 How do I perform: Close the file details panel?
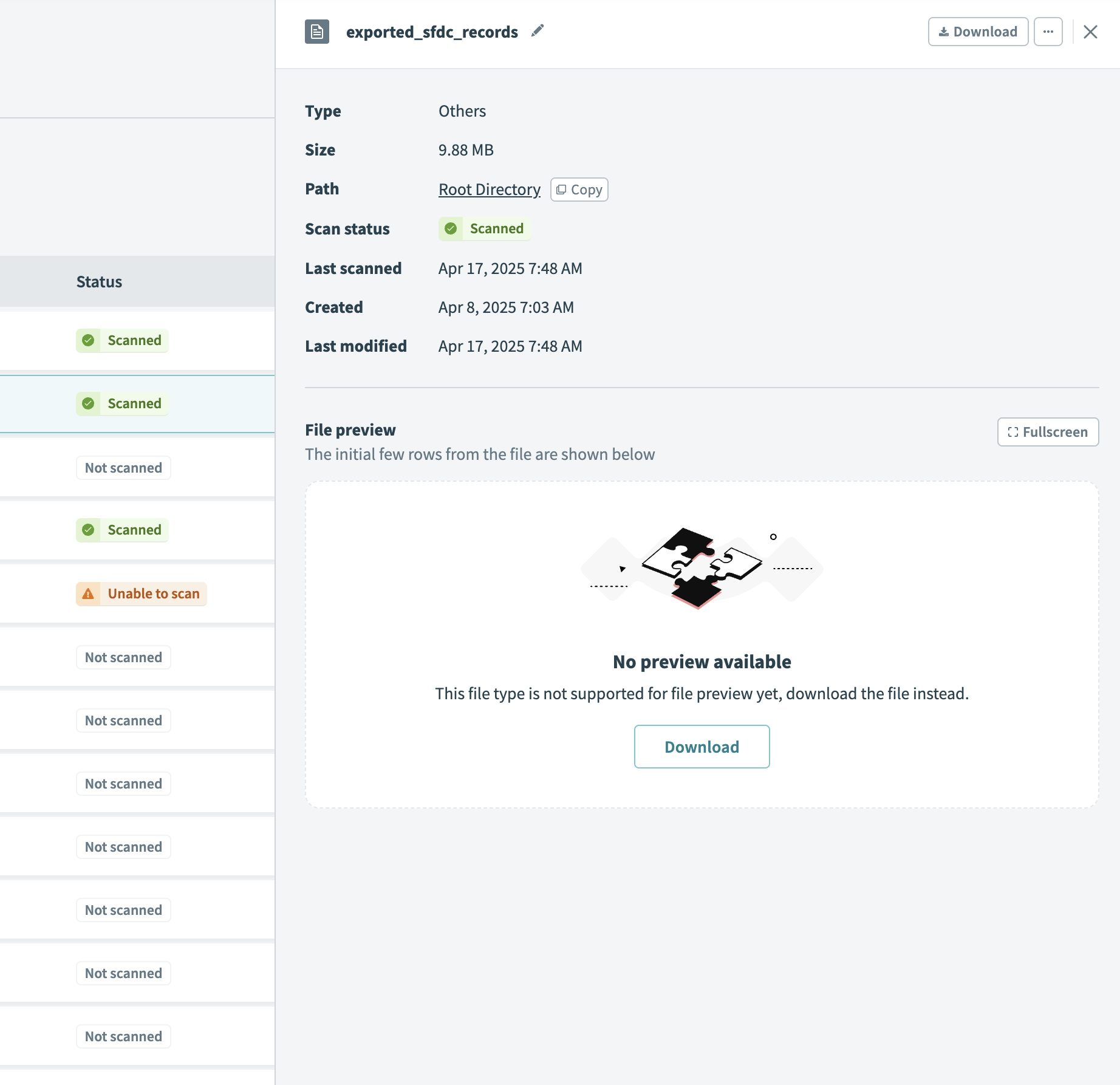1090,32
